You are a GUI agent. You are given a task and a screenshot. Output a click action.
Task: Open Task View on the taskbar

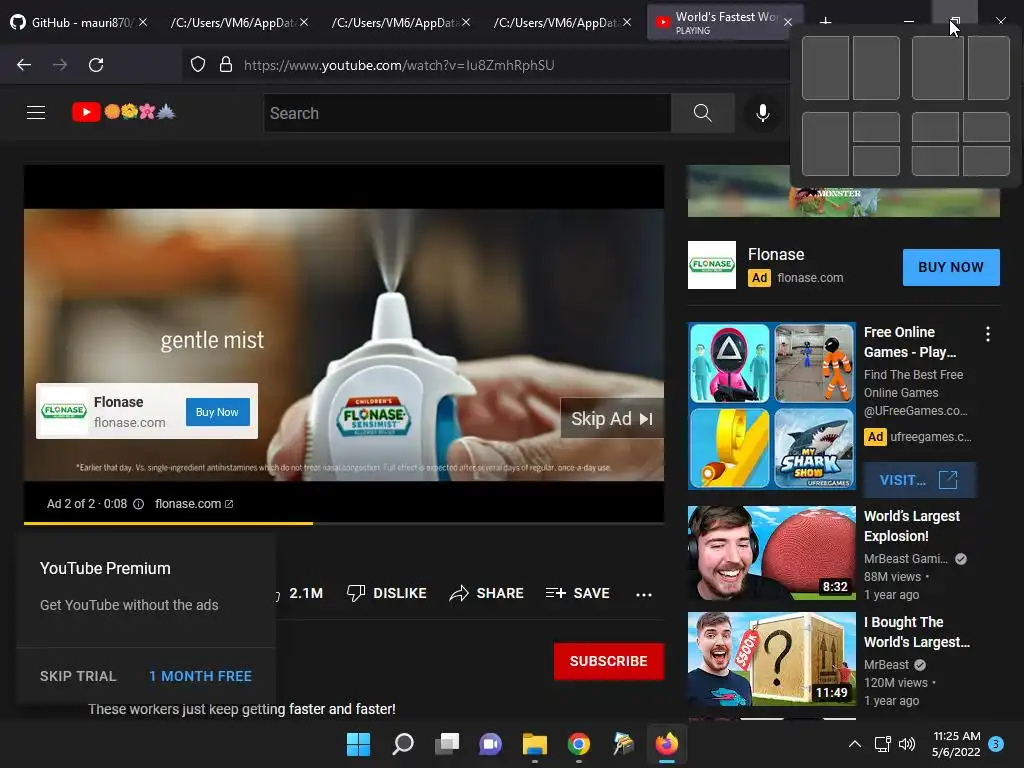click(447, 744)
